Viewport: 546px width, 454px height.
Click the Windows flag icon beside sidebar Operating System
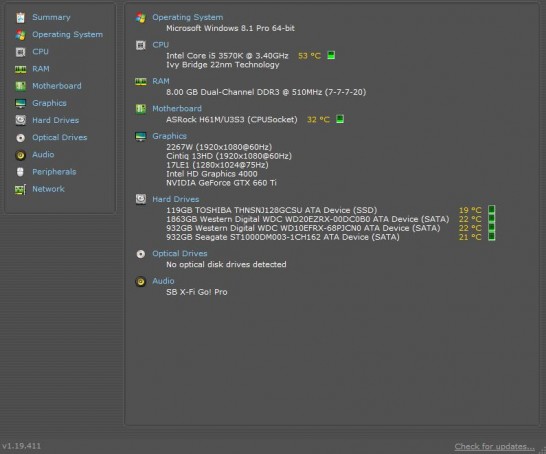[x=21, y=34]
